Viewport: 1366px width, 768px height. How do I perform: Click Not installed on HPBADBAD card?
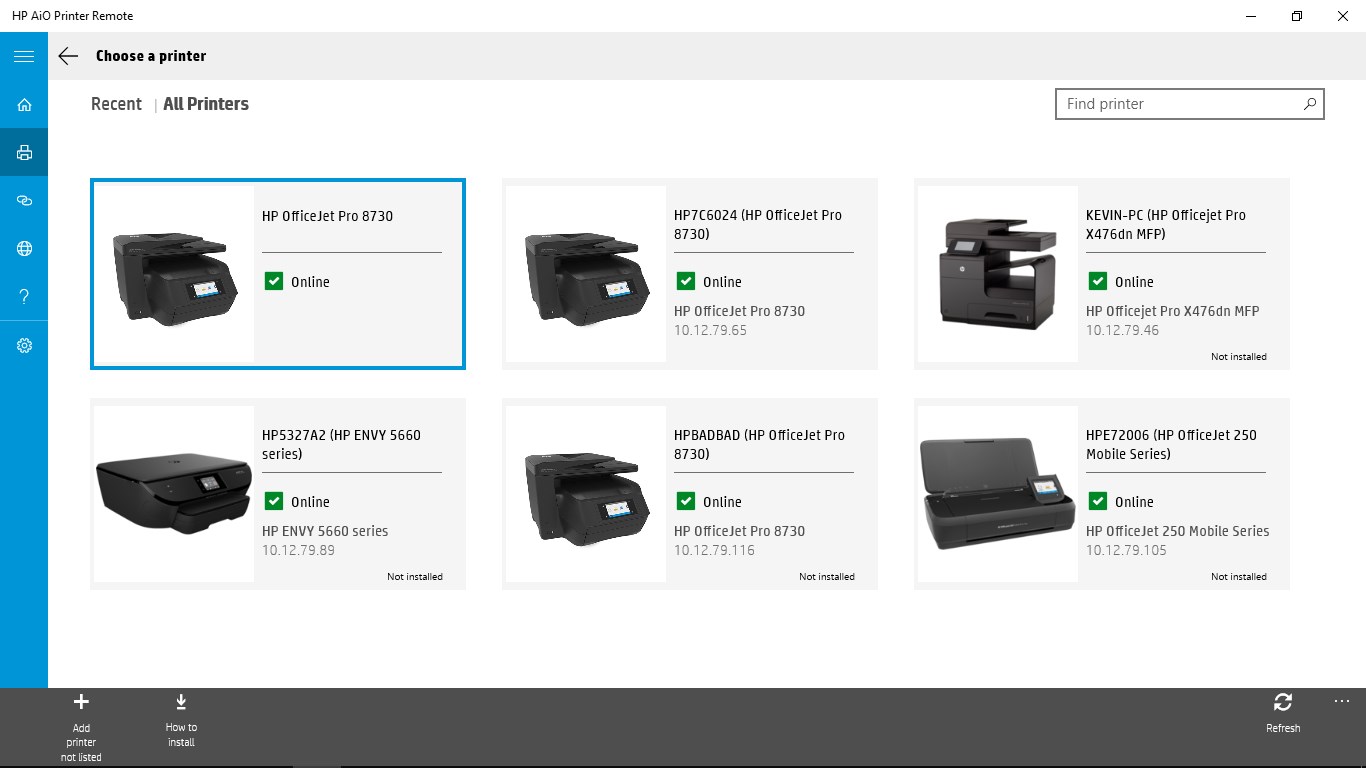(x=827, y=577)
